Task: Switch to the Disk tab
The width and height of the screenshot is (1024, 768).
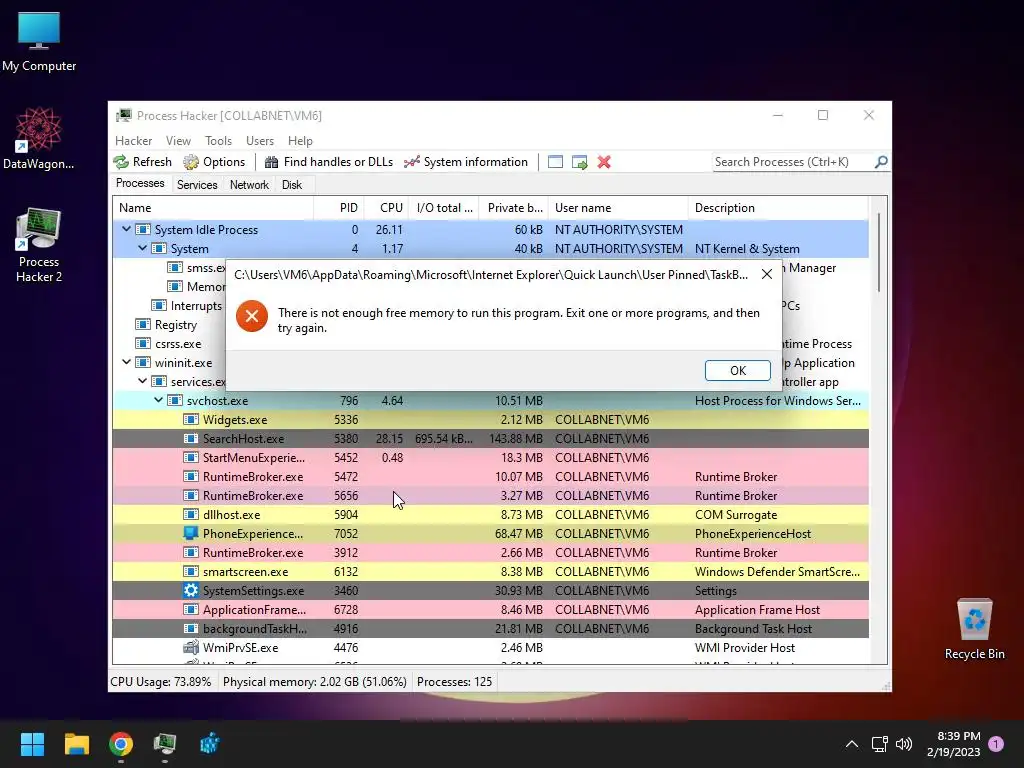Action: pos(291,185)
